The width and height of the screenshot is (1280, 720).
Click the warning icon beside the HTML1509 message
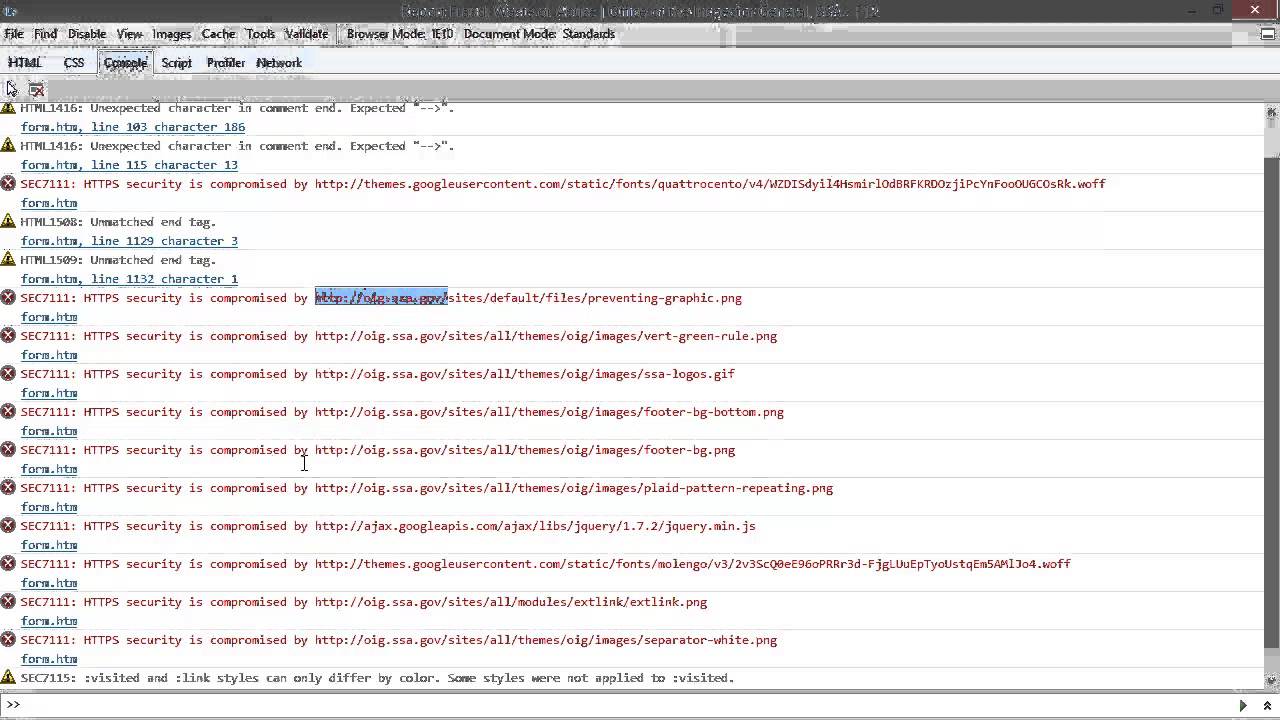pos(8,260)
